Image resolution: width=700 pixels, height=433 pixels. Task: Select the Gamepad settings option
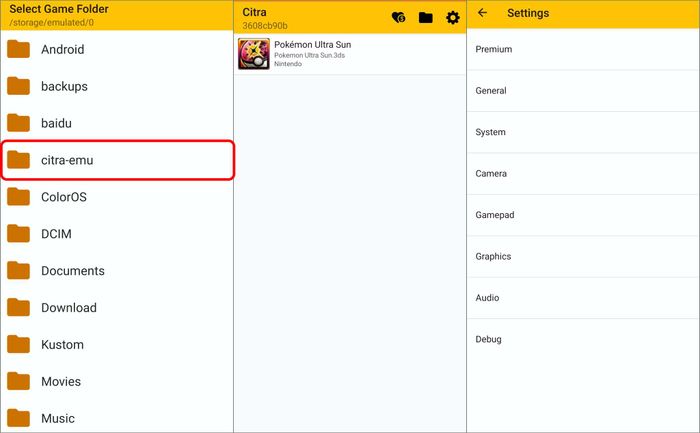[495, 215]
